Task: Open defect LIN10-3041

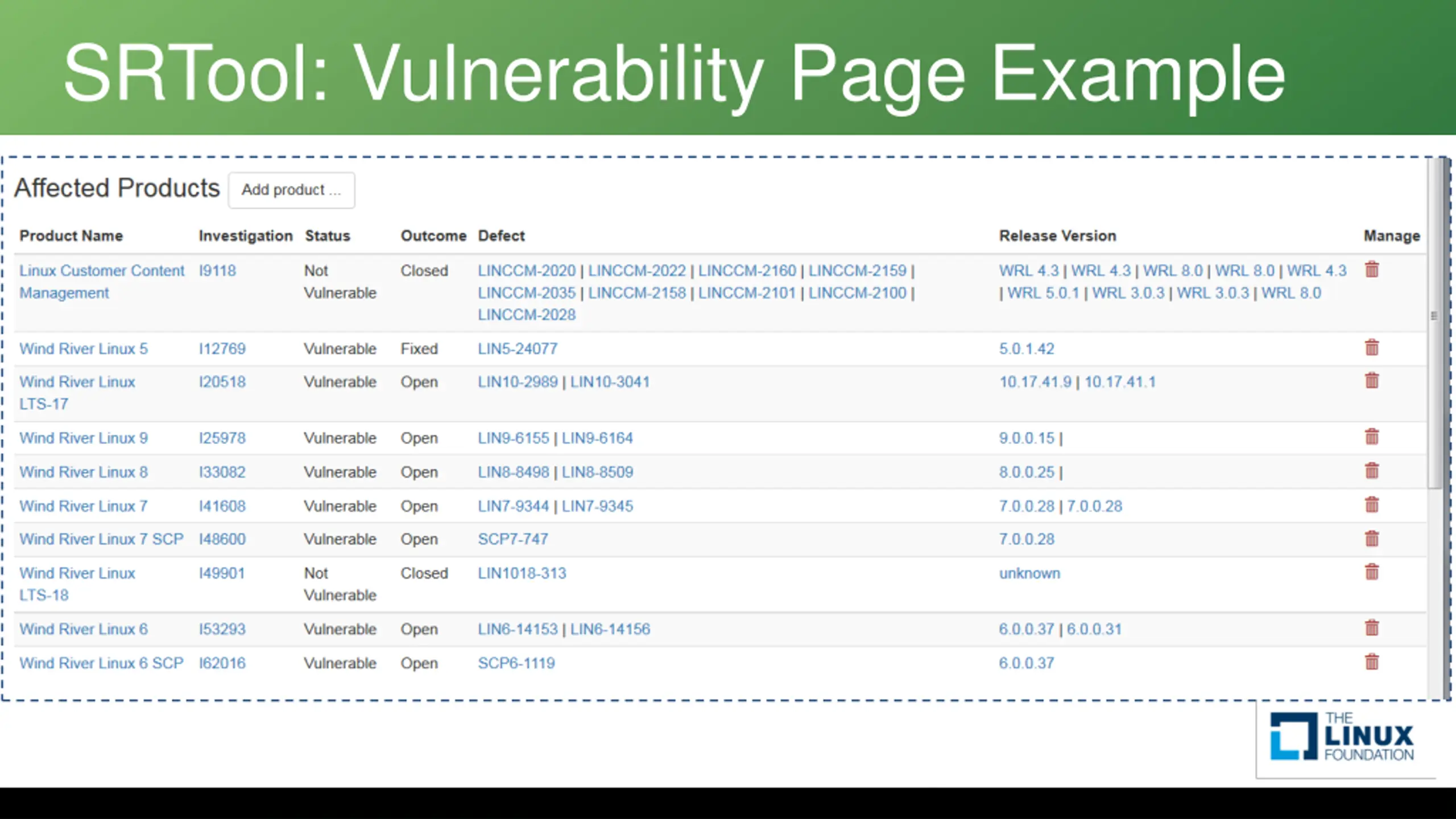Action: [610, 382]
